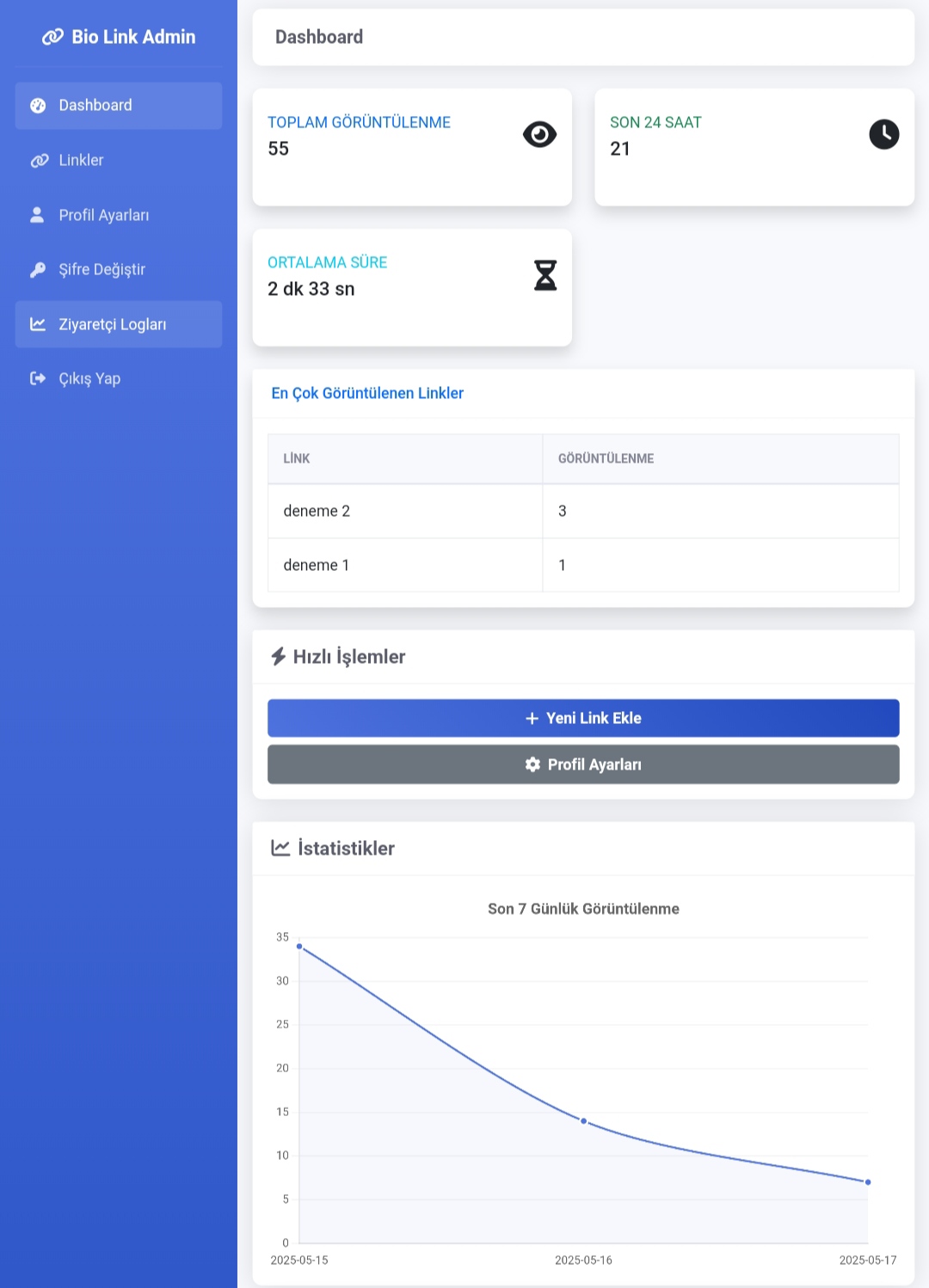The height and width of the screenshot is (1288, 929).
Task: Click the key icon for Şifre Değiştir
Action: 38,270
